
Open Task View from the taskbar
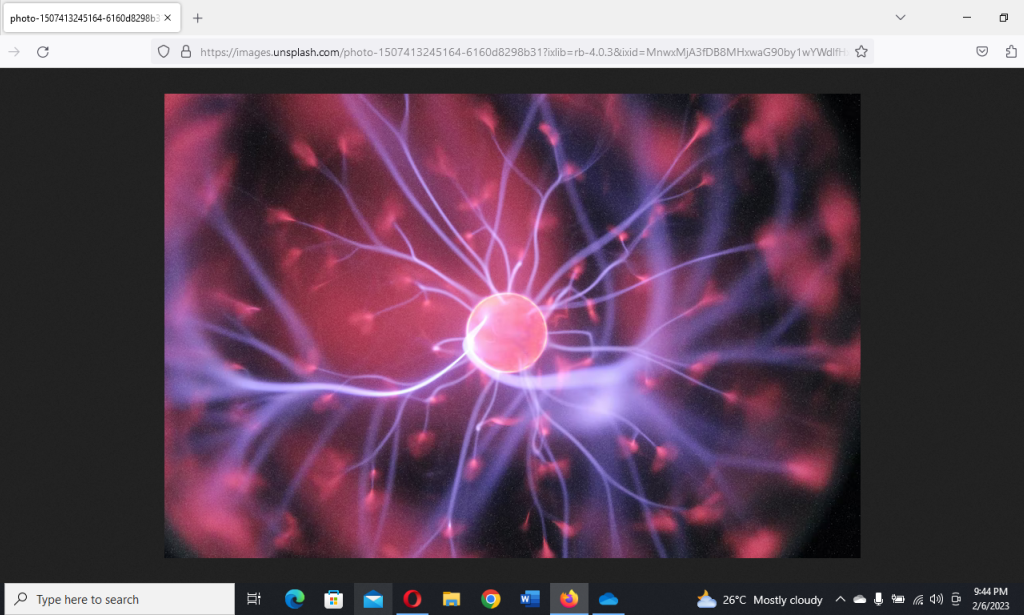(x=255, y=599)
